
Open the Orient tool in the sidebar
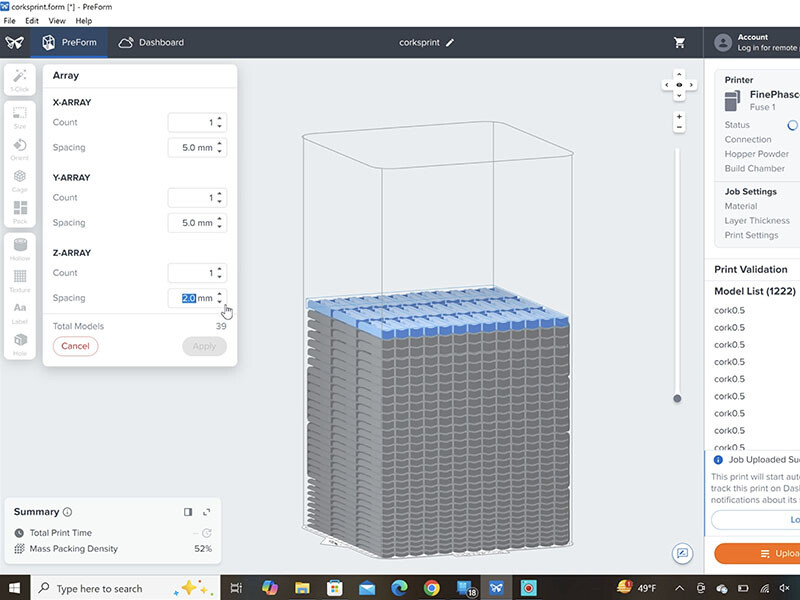20,149
